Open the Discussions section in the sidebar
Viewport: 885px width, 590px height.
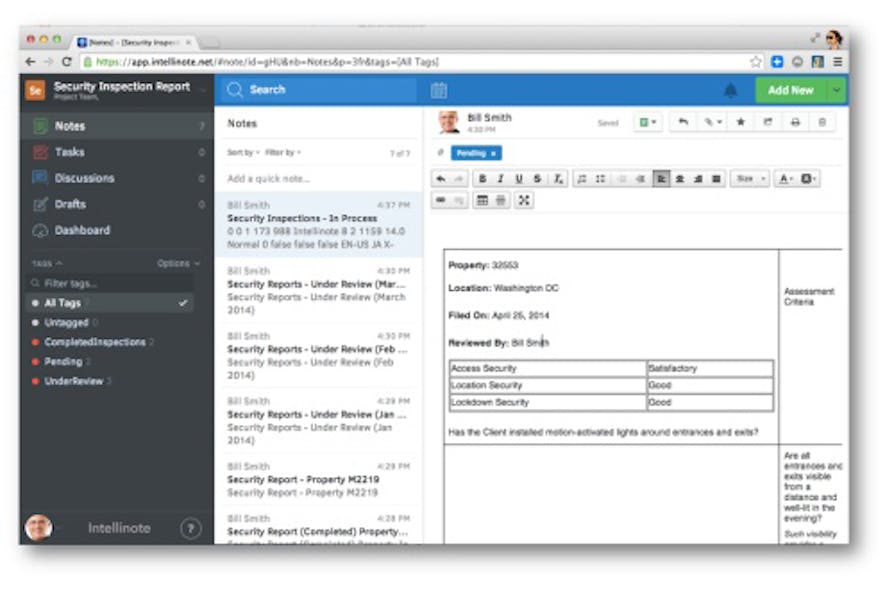click(x=117, y=178)
